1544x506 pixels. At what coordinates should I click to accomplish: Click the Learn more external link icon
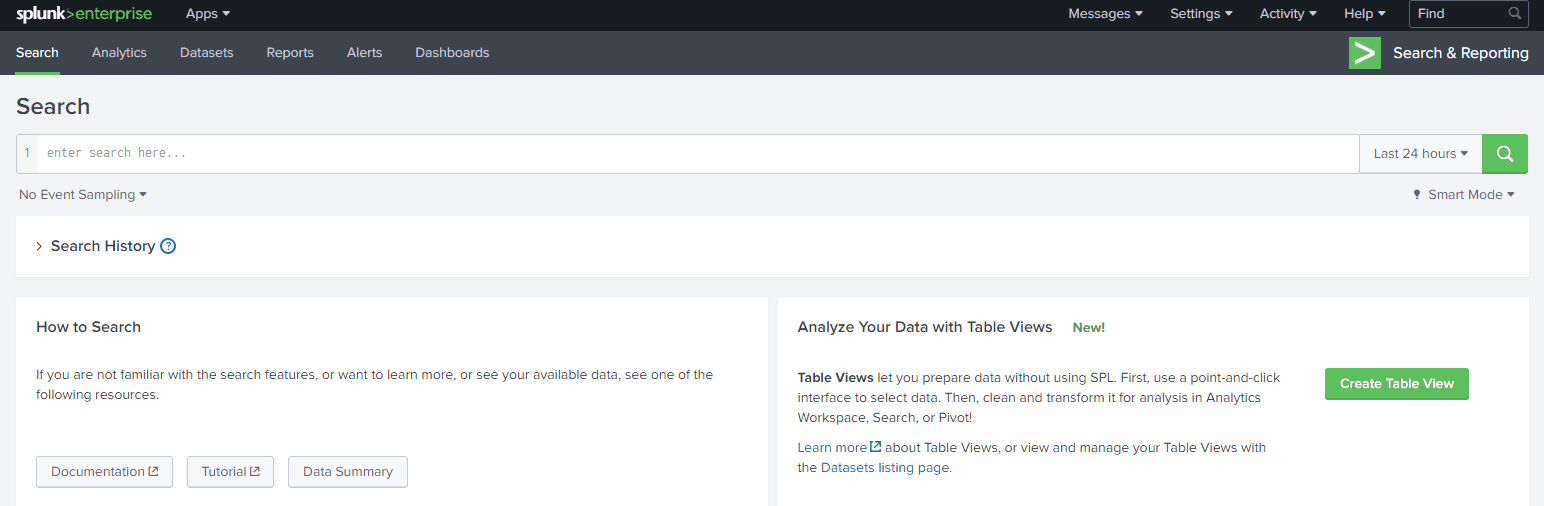click(876, 447)
